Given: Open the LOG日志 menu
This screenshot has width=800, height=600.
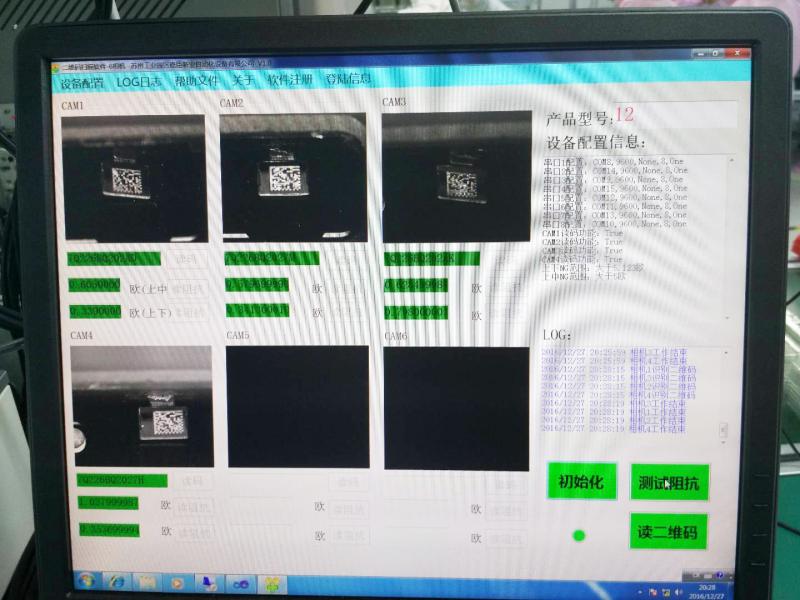Looking at the screenshot, I should [x=138, y=82].
